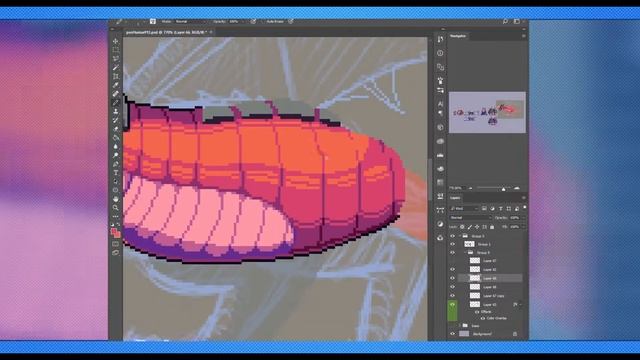Toggle visibility of Group 9
The image size is (640, 360).
452,253
